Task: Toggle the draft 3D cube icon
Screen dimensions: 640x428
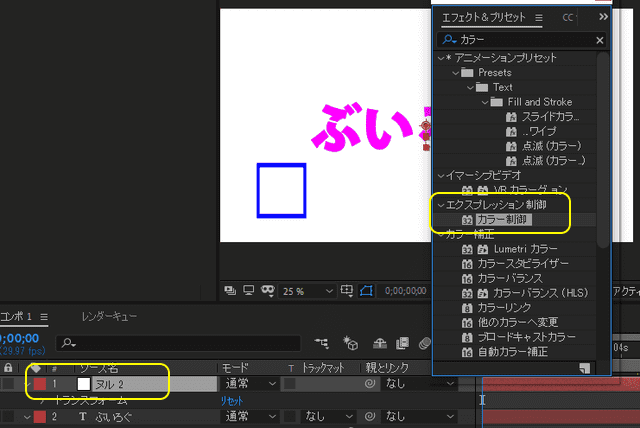Action: [350, 343]
